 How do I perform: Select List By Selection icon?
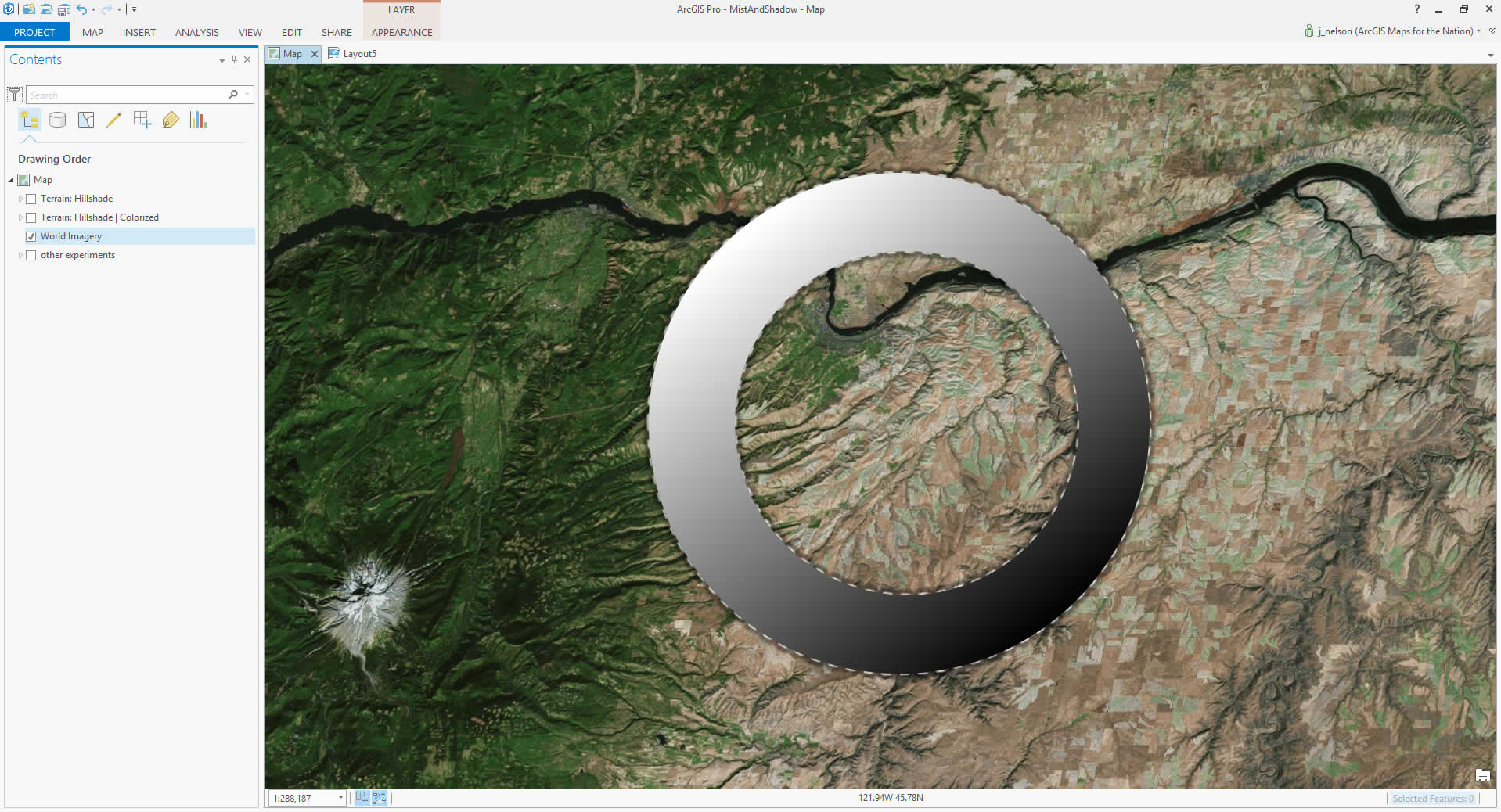tap(86, 120)
